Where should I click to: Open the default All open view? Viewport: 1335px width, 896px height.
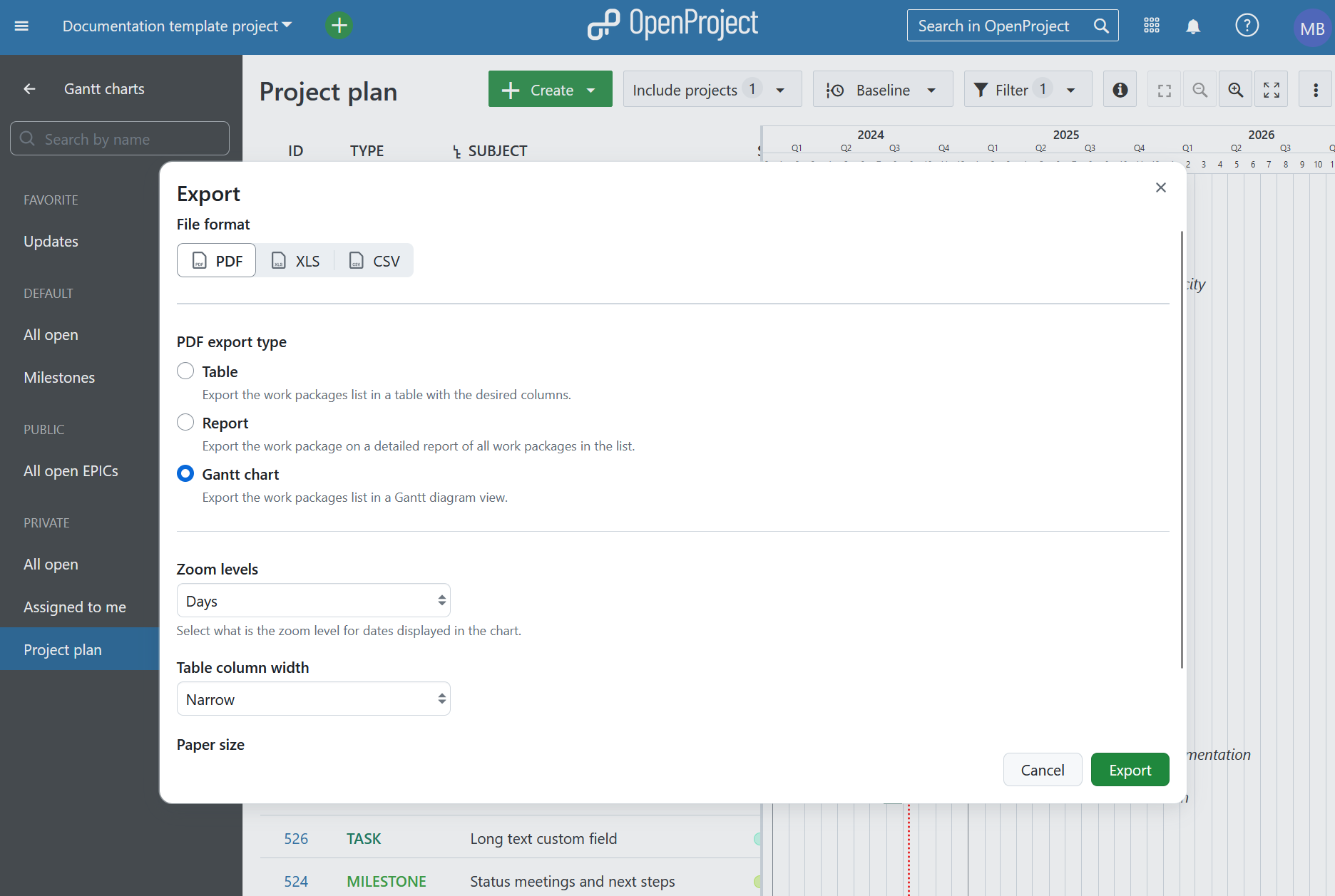pos(51,335)
